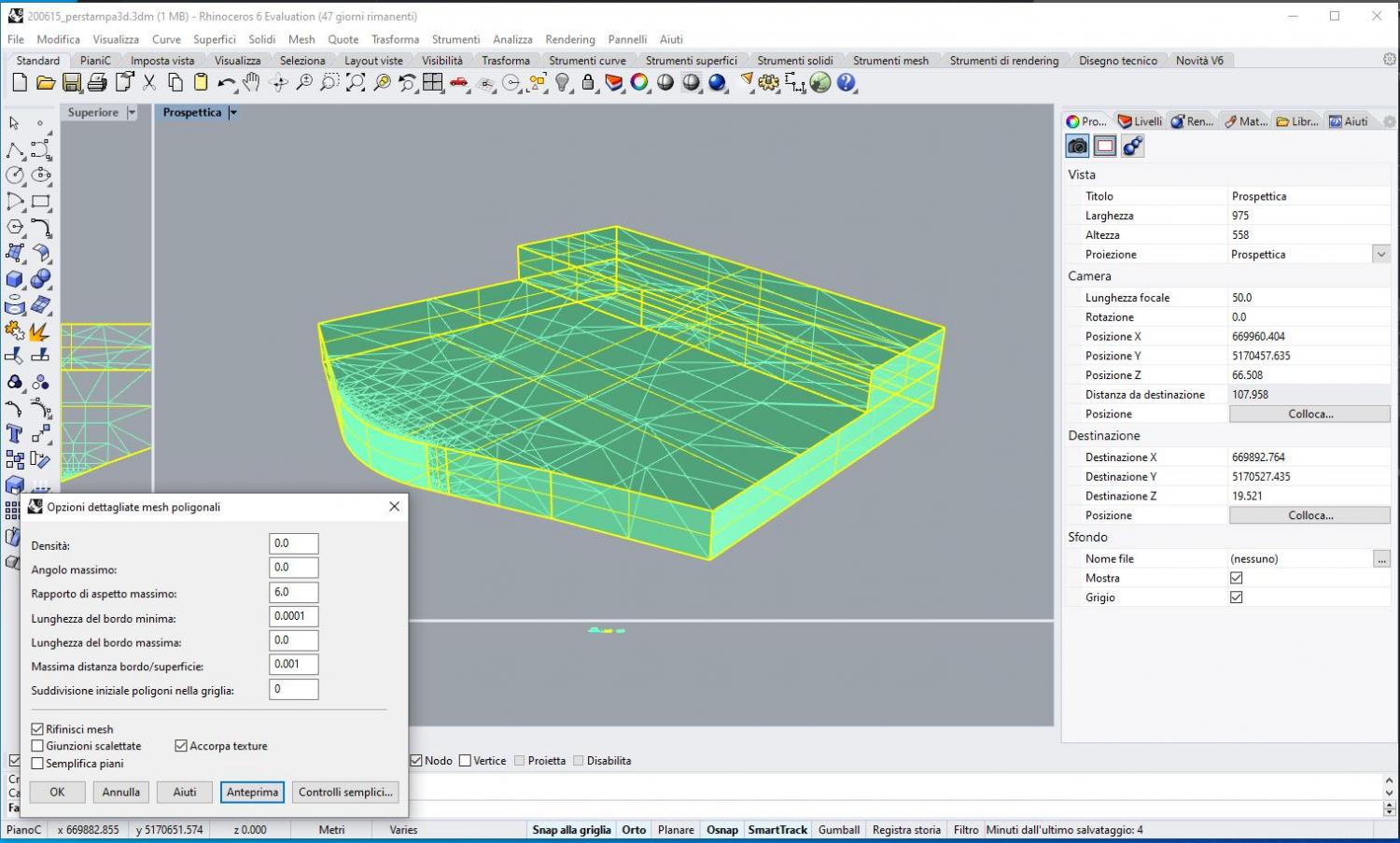1400x843 pixels.
Task: Click the Save file icon in toolbar
Action: pos(71,83)
